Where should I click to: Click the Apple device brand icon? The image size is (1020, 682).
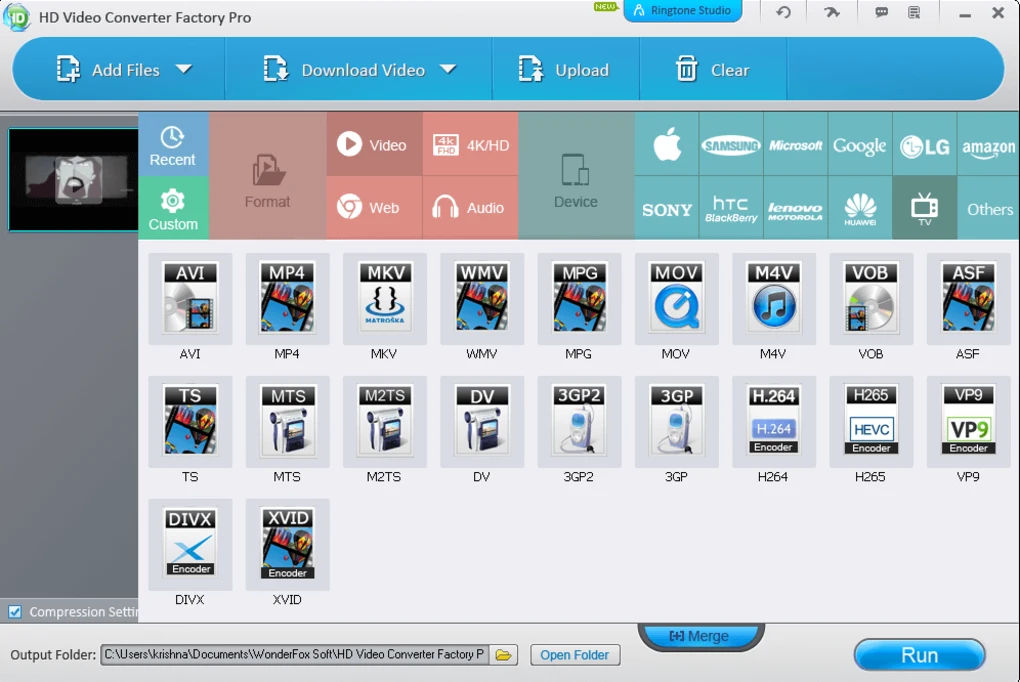click(x=667, y=146)
